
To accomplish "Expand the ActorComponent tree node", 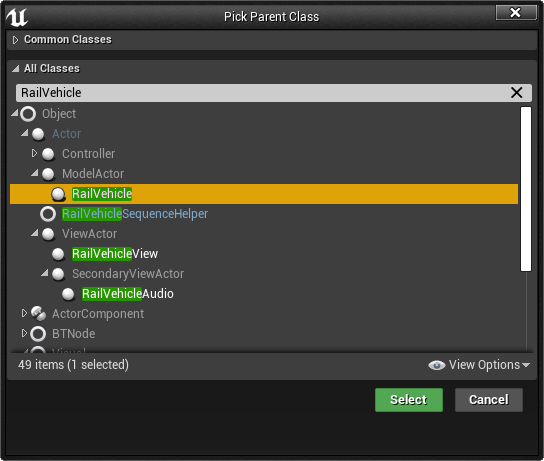I will point(24,313).
